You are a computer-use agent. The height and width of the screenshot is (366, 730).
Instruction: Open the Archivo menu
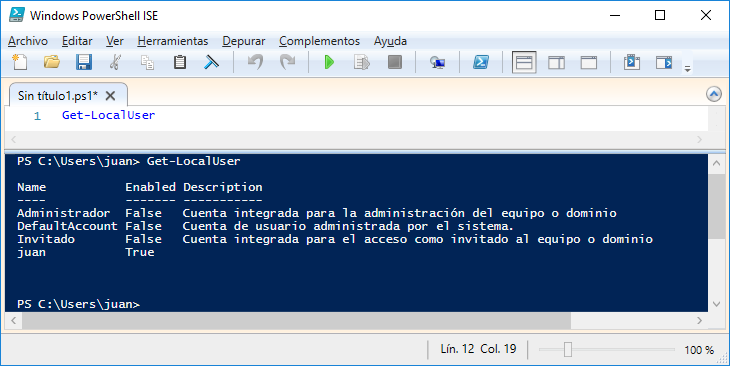pos(28,41)
